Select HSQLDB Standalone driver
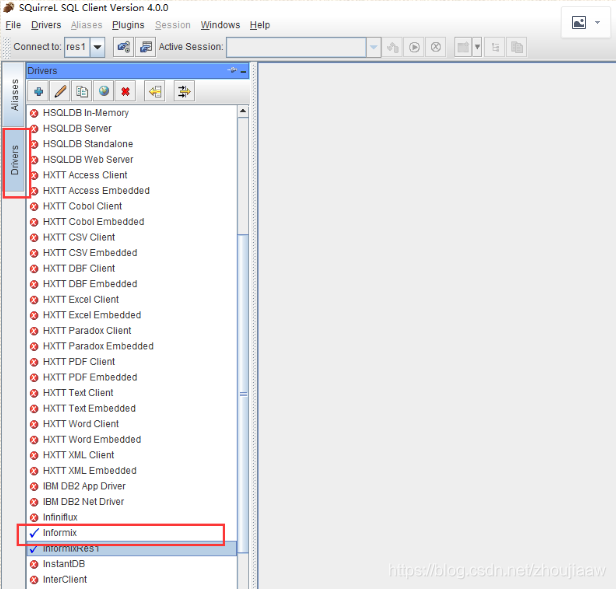This screenshot has width=616, height=589. pyautogui.click(x=132, y=144)
